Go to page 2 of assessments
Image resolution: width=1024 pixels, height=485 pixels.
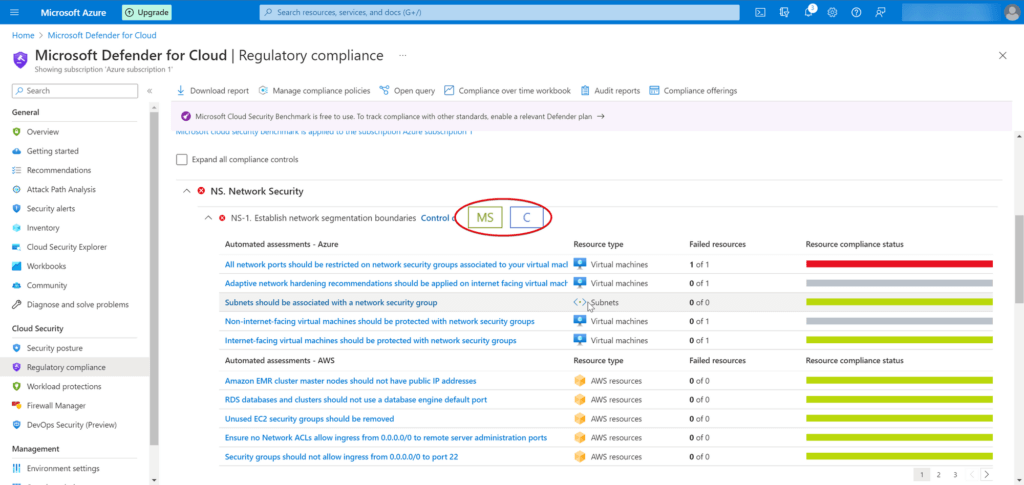(938, 475)
